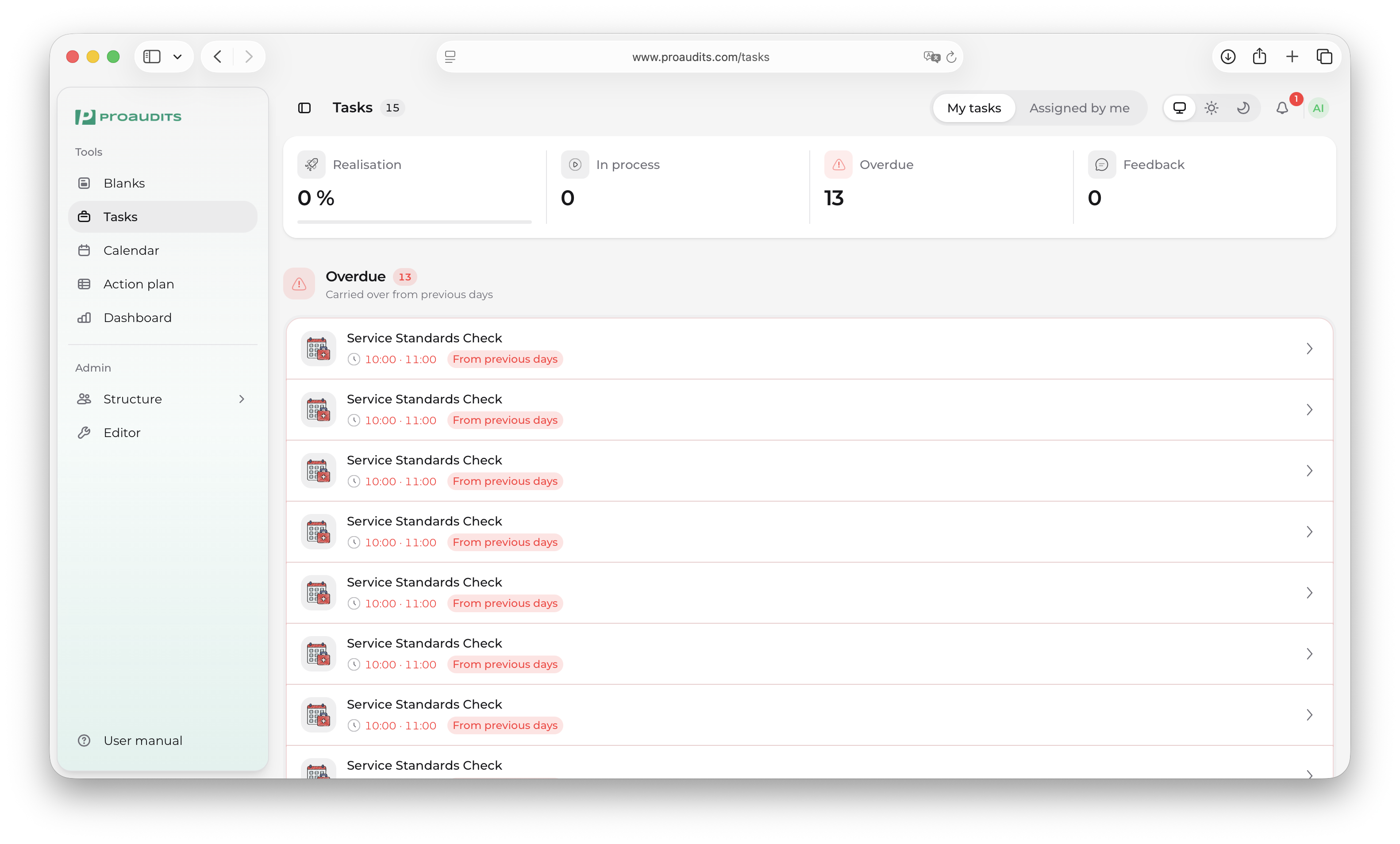Toggle the browser sidebar button
The height and width of the screenshot is (844, 1400).
(x=152, y=56)
